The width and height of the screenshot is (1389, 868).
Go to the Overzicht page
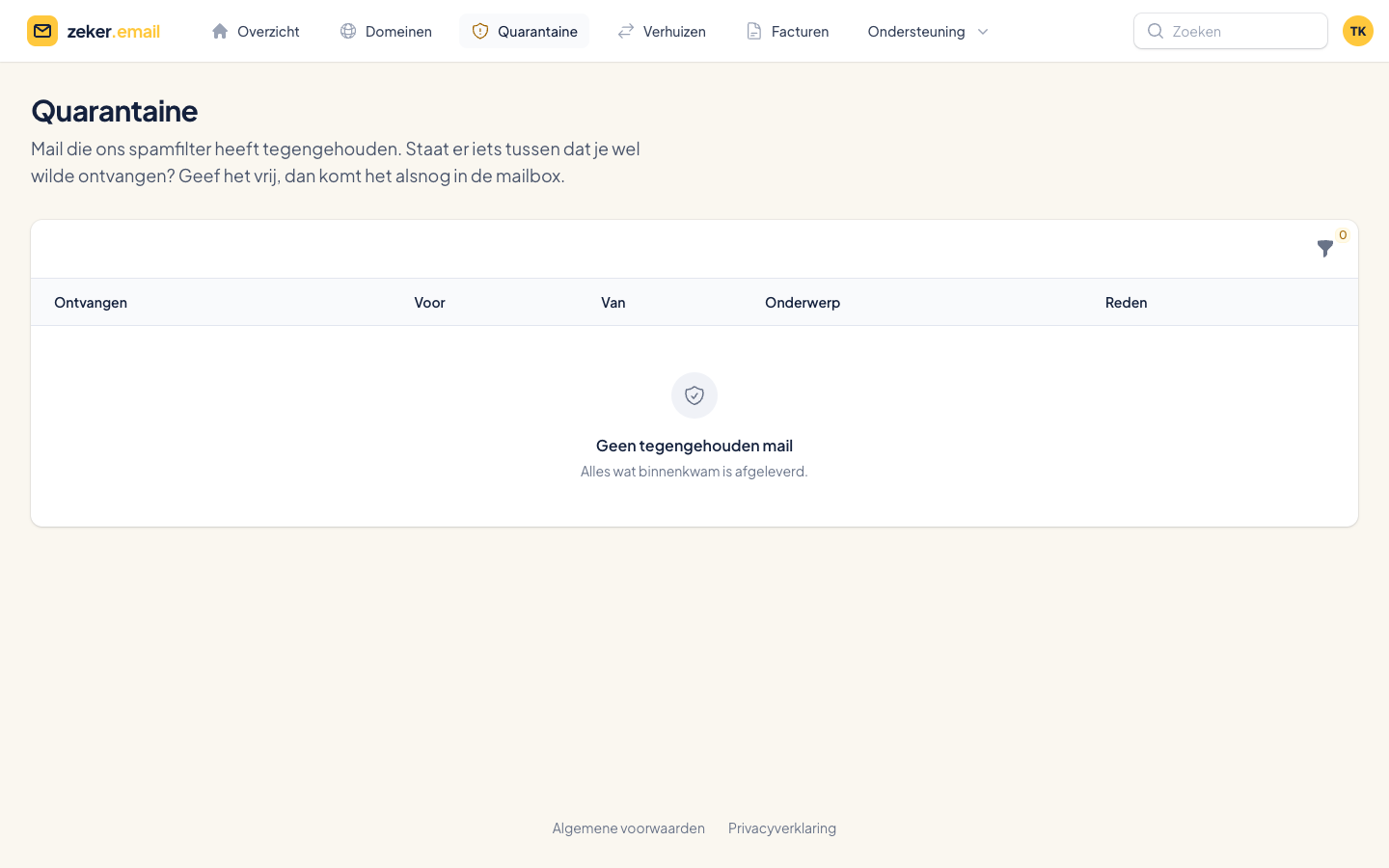coord(256,31)
